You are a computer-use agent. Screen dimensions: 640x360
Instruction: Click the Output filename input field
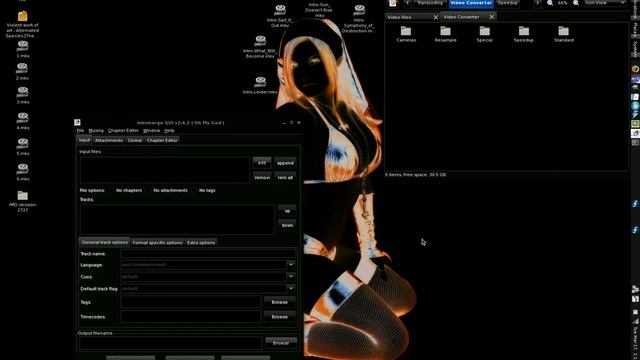[x=171, y=343]
